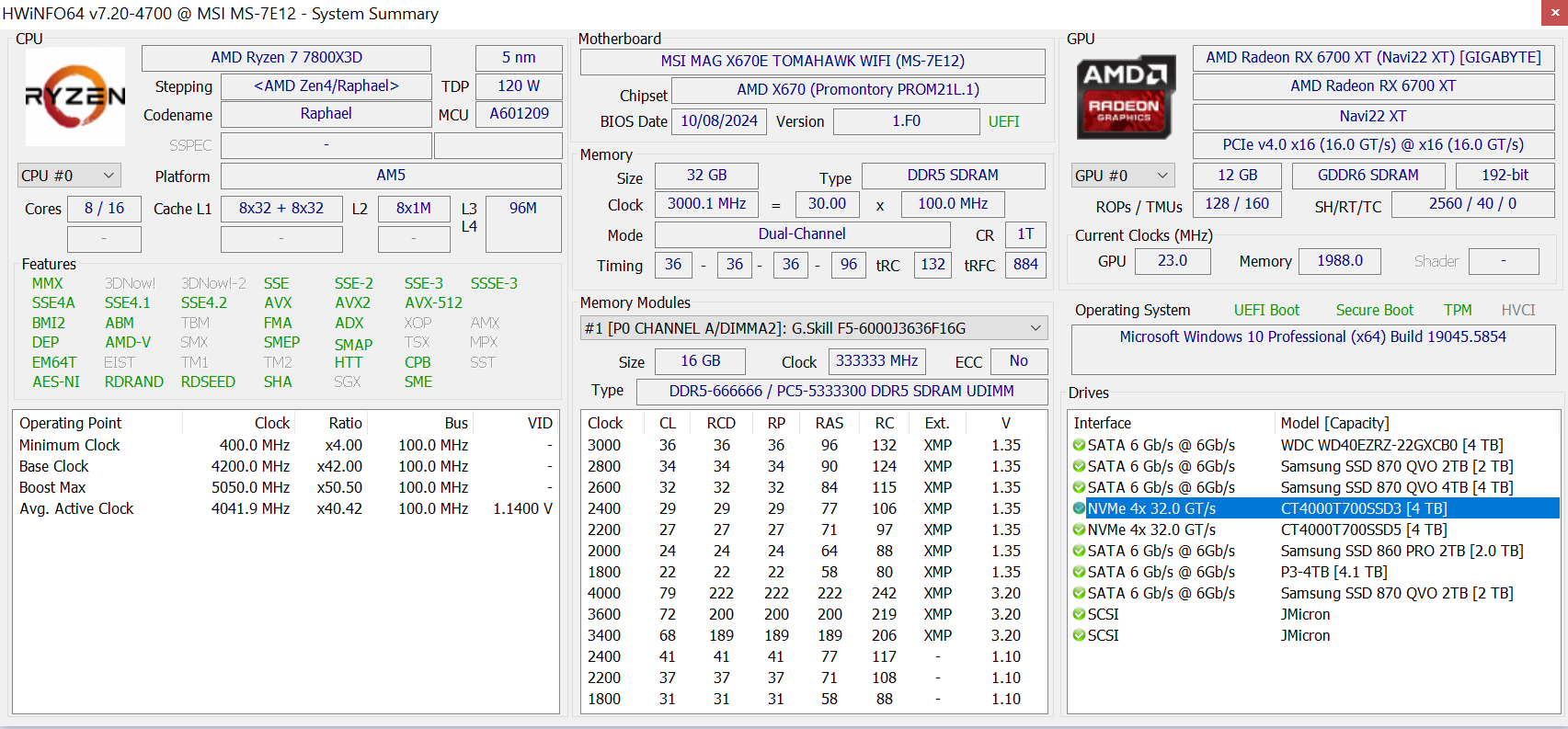Click the PCIe v4.0 x16 bus field
Image resolution: width=1568 pixels, height=729 pixels.
pos(1373,145)
